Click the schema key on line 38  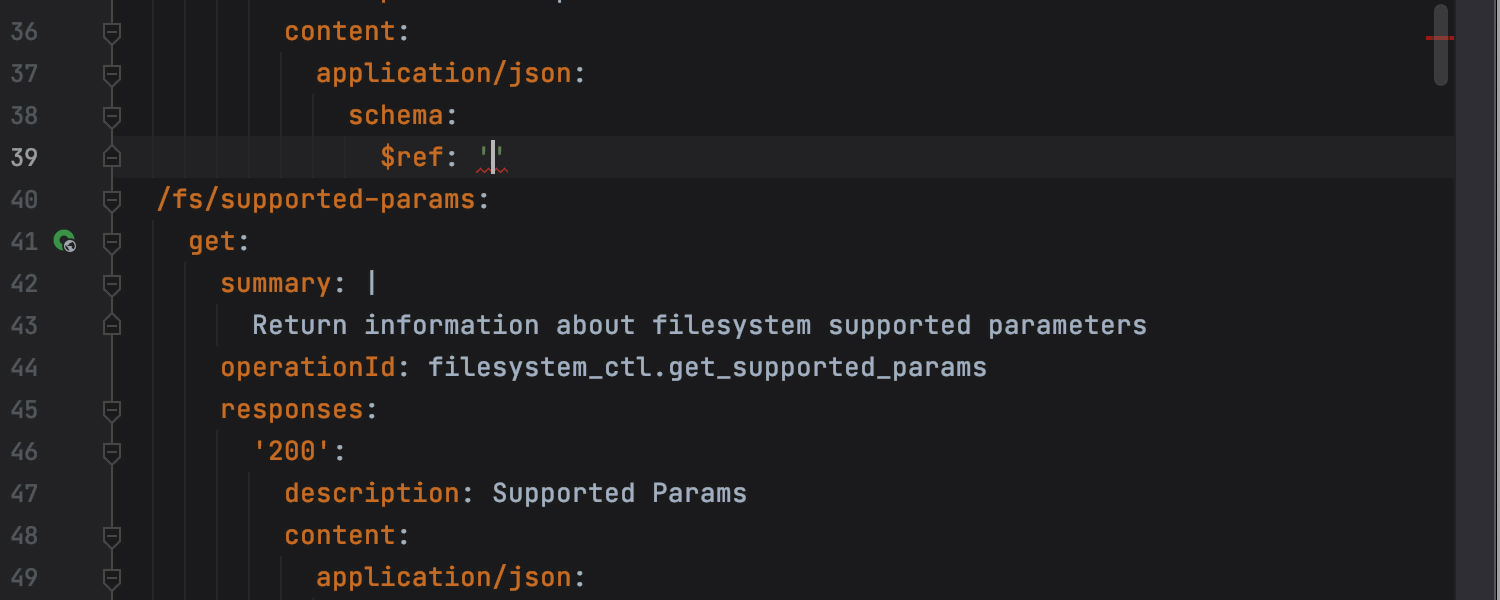(x=396, y=115)
